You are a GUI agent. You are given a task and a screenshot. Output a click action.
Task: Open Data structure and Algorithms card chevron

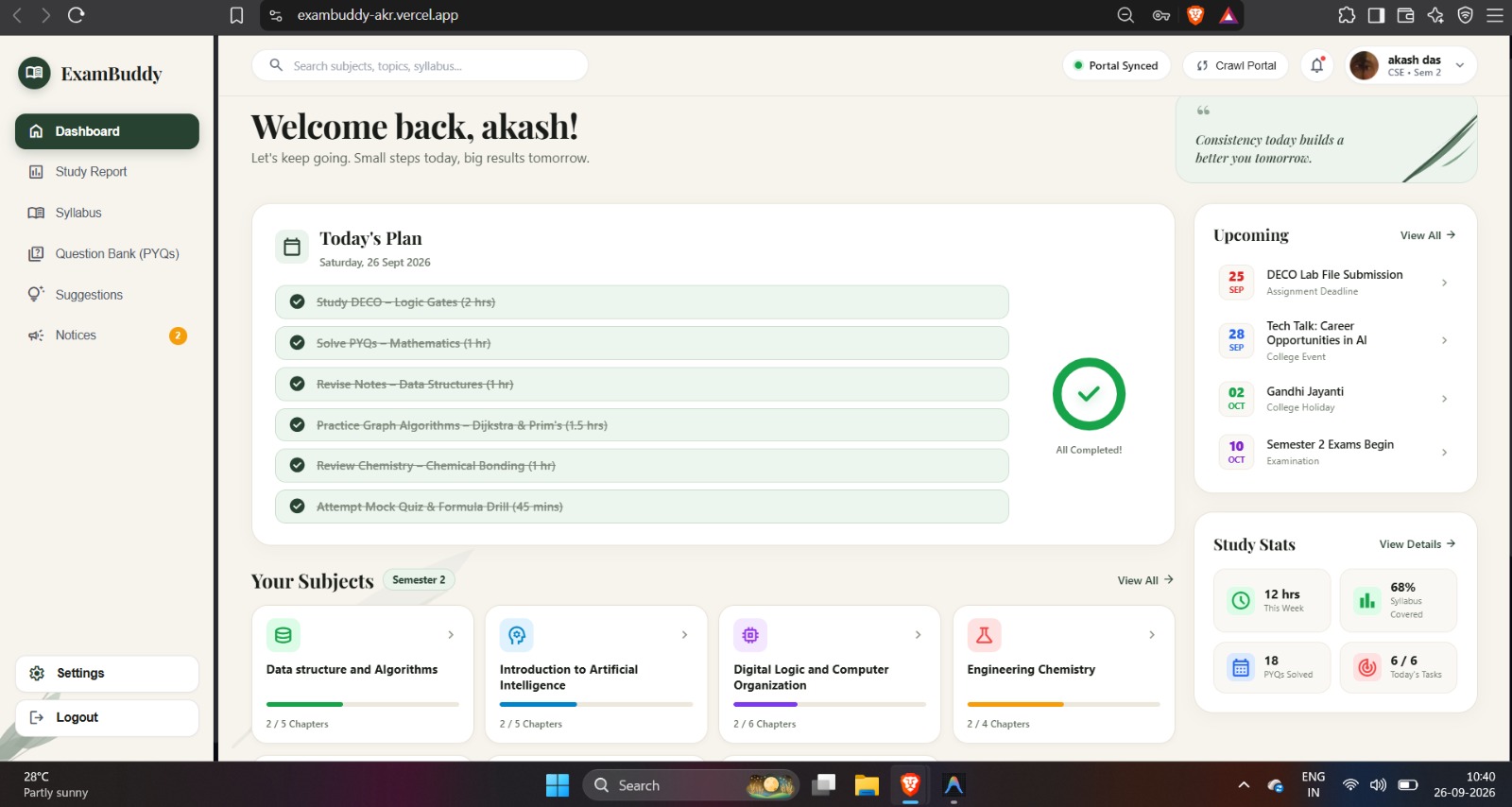pos(451,635)
